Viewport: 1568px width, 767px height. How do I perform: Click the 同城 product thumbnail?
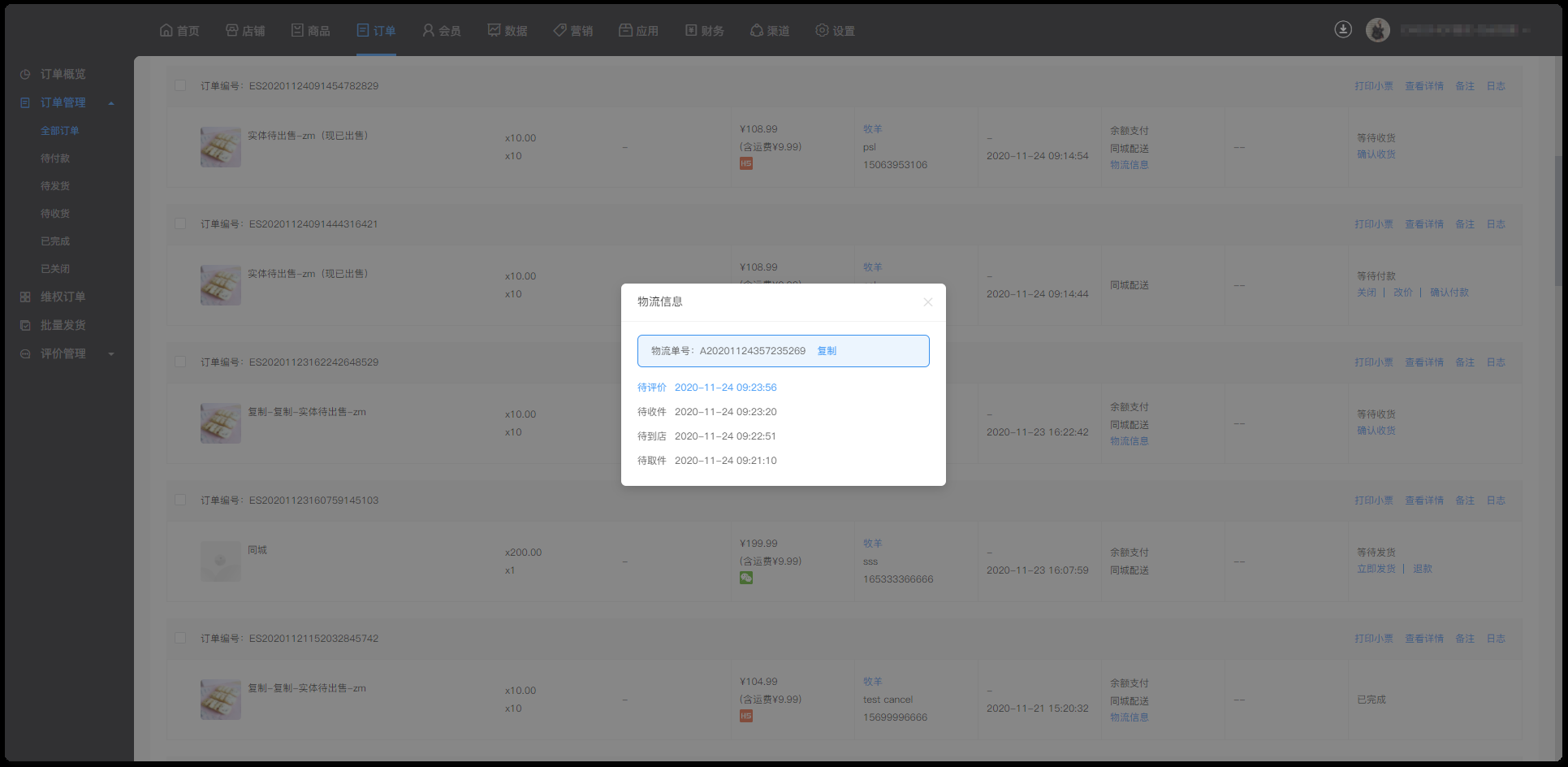[220, 561]
